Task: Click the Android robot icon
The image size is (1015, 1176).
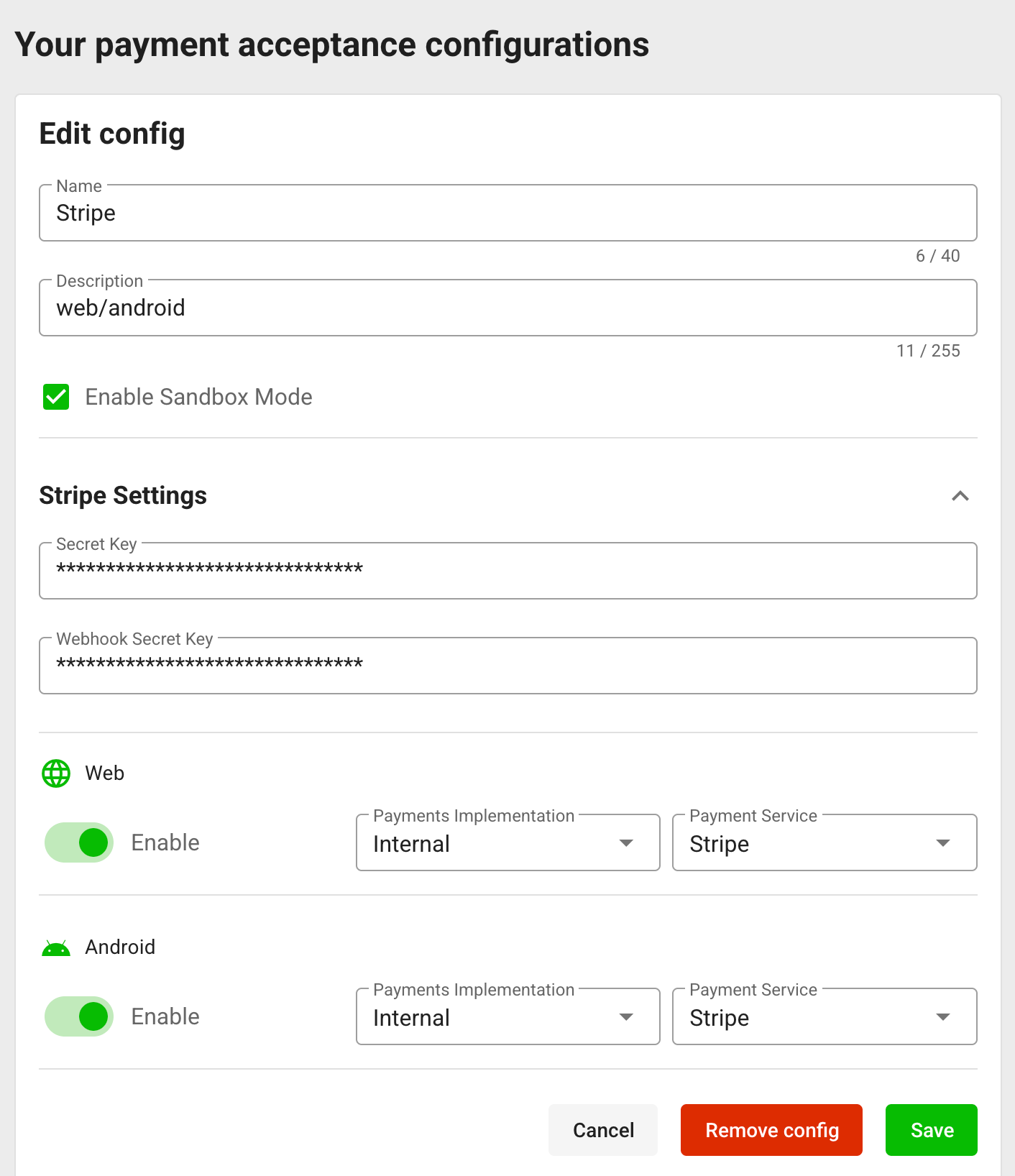Action: (x=56, y=948)
